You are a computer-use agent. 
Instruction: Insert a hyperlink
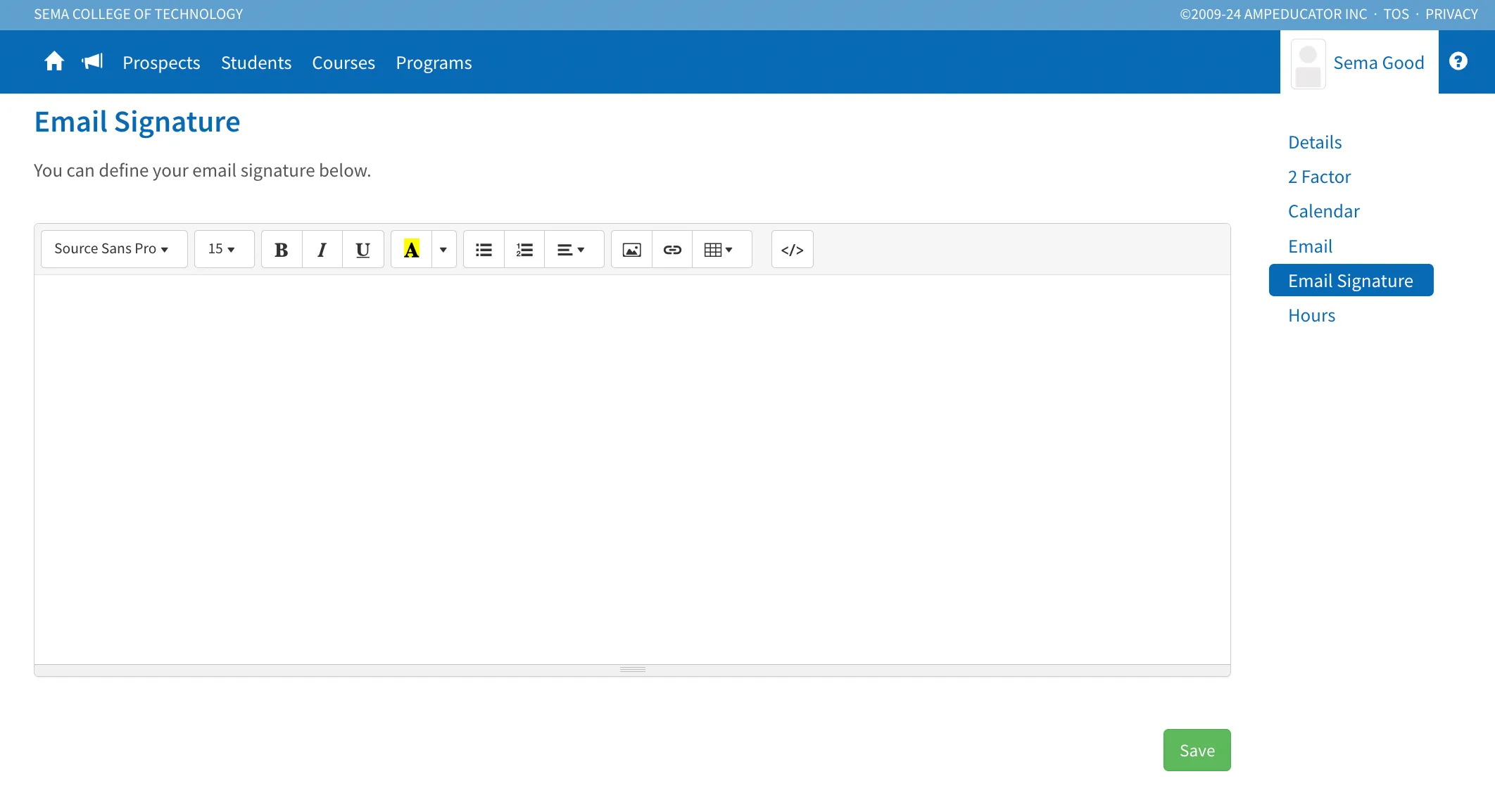(672, 249)
